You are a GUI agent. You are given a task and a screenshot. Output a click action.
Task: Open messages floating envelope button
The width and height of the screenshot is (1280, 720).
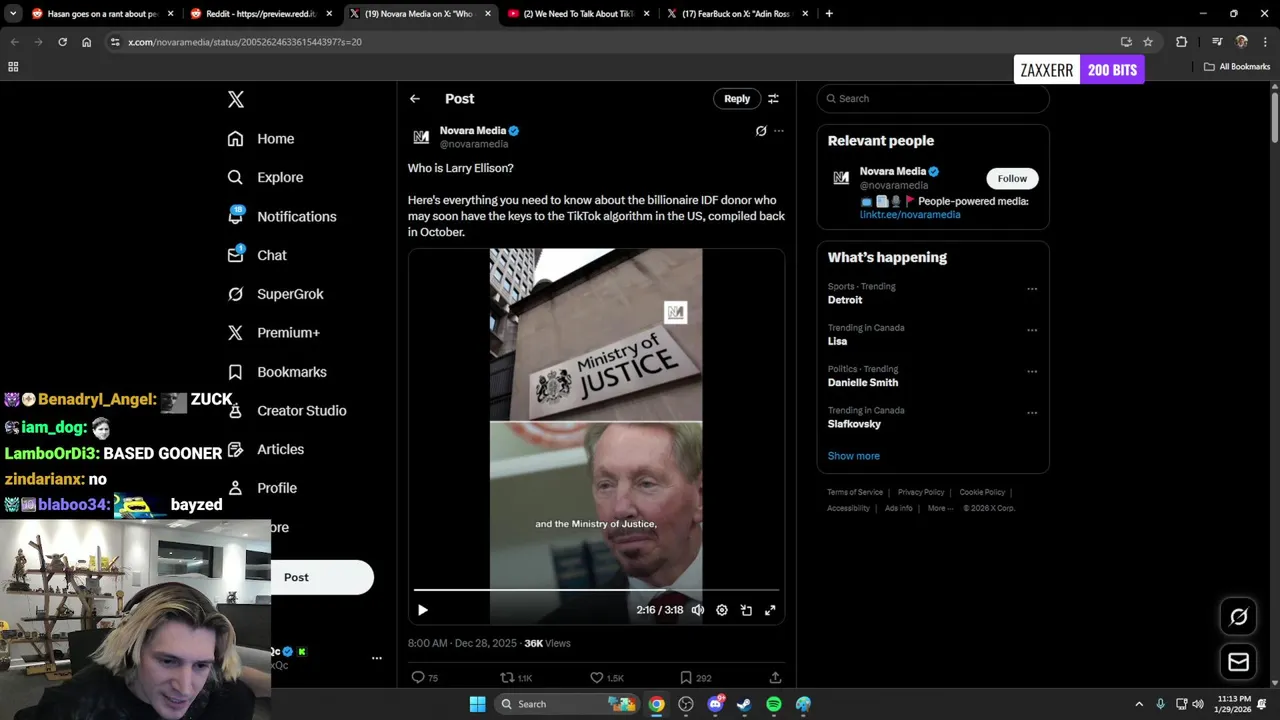click(x=1238, y=662)
